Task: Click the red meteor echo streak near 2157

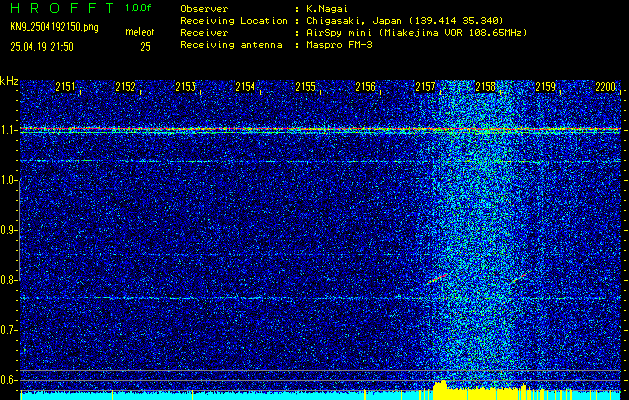Action: (x=437, y=278)
